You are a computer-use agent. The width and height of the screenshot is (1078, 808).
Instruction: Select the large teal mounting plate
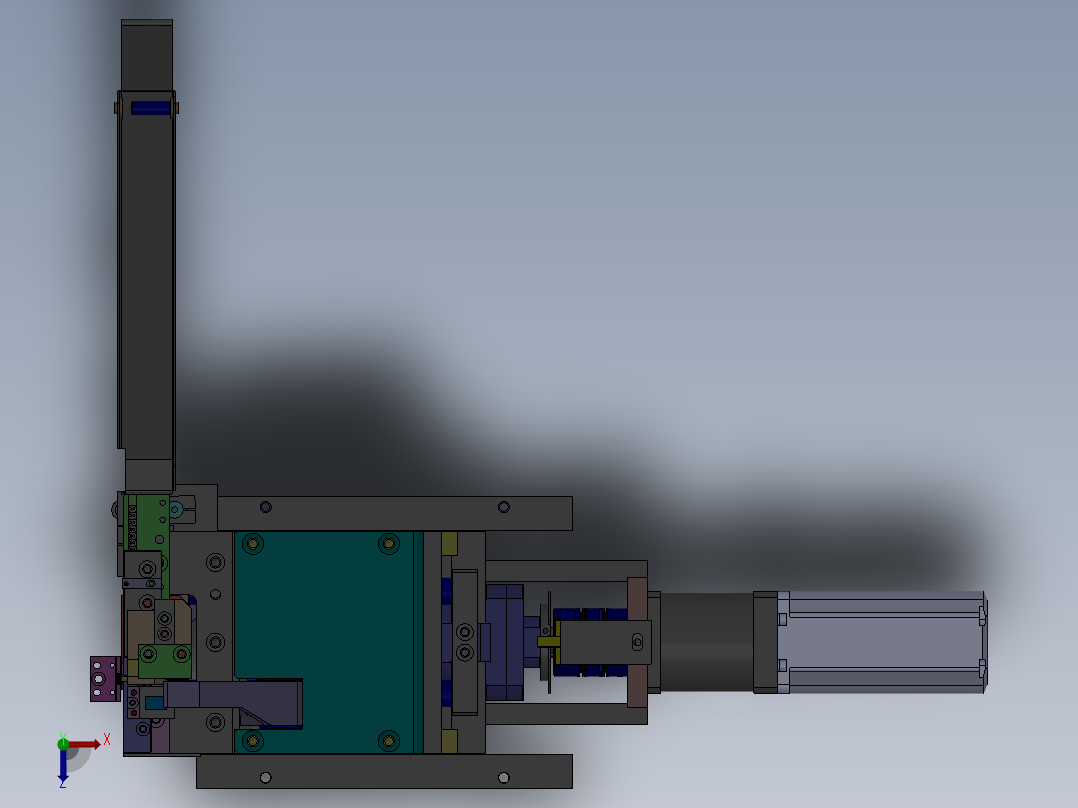tap(328, 642)
